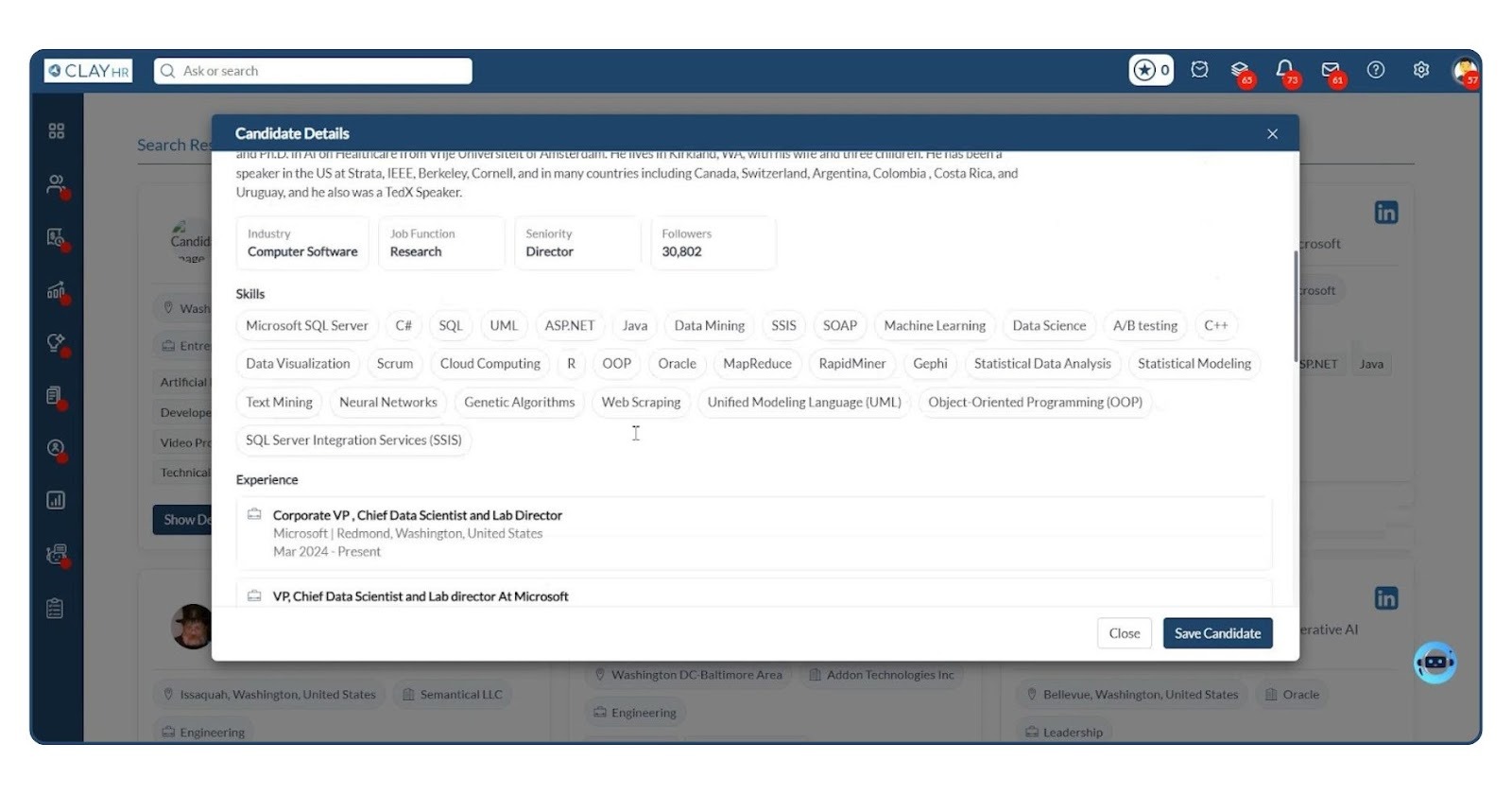The width and height of the screenshot is (1512, 794).
Task: Open the star points counter
Action: click(x=1151, y=70)
